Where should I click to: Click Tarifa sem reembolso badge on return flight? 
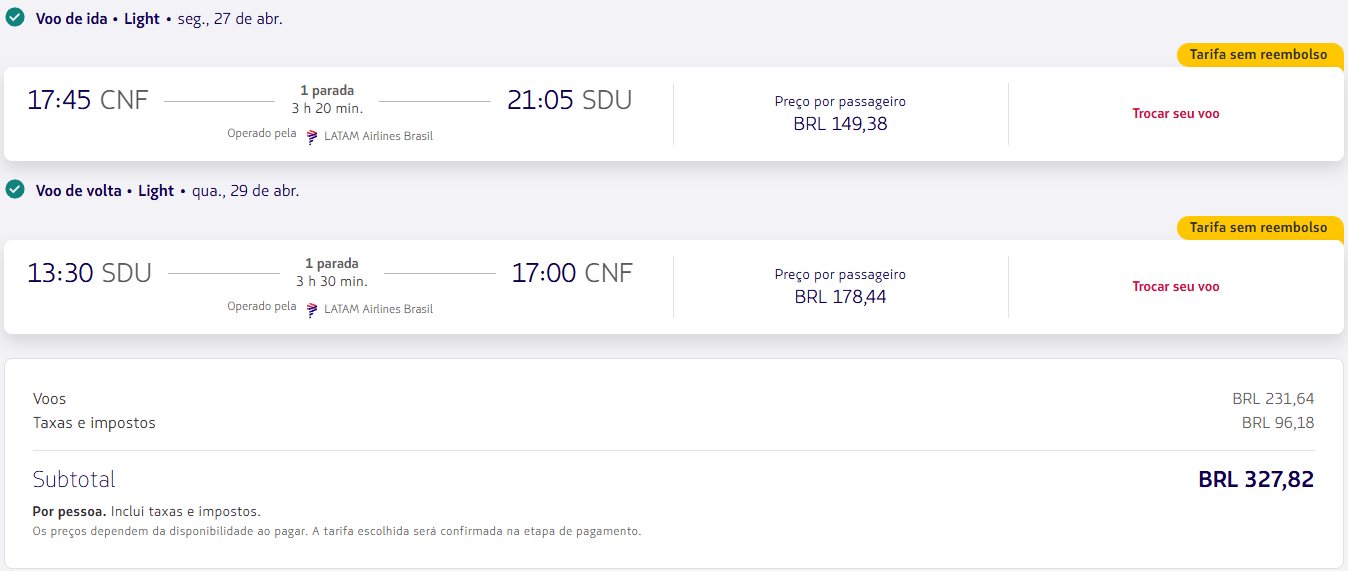click(x=1258, y=228)
